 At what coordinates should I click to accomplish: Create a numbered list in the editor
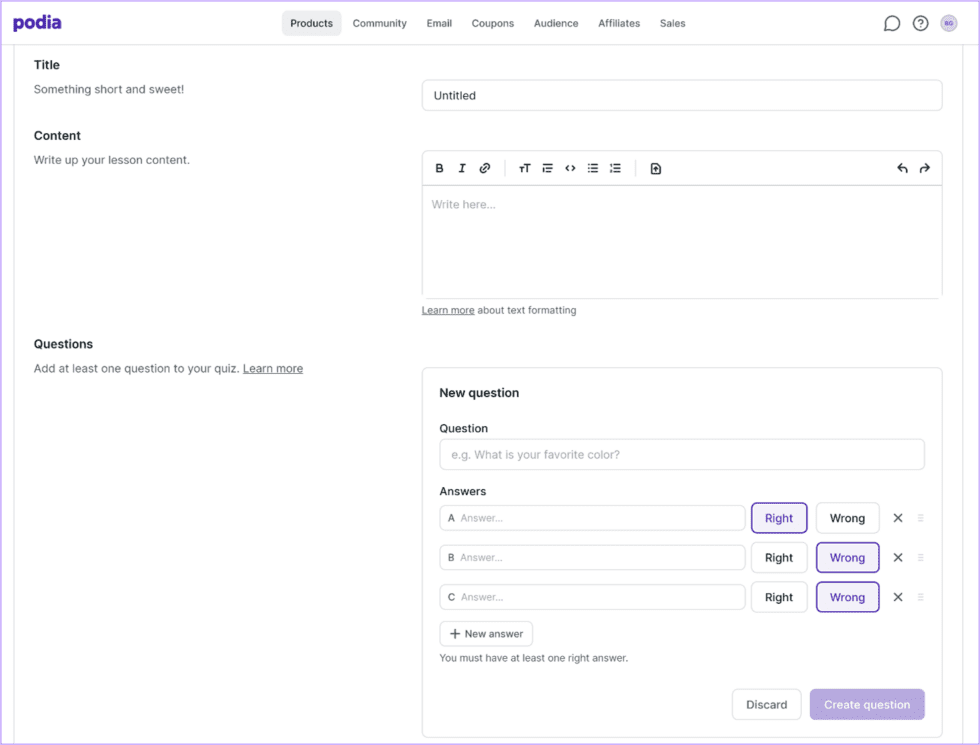(x=615, y=168)
